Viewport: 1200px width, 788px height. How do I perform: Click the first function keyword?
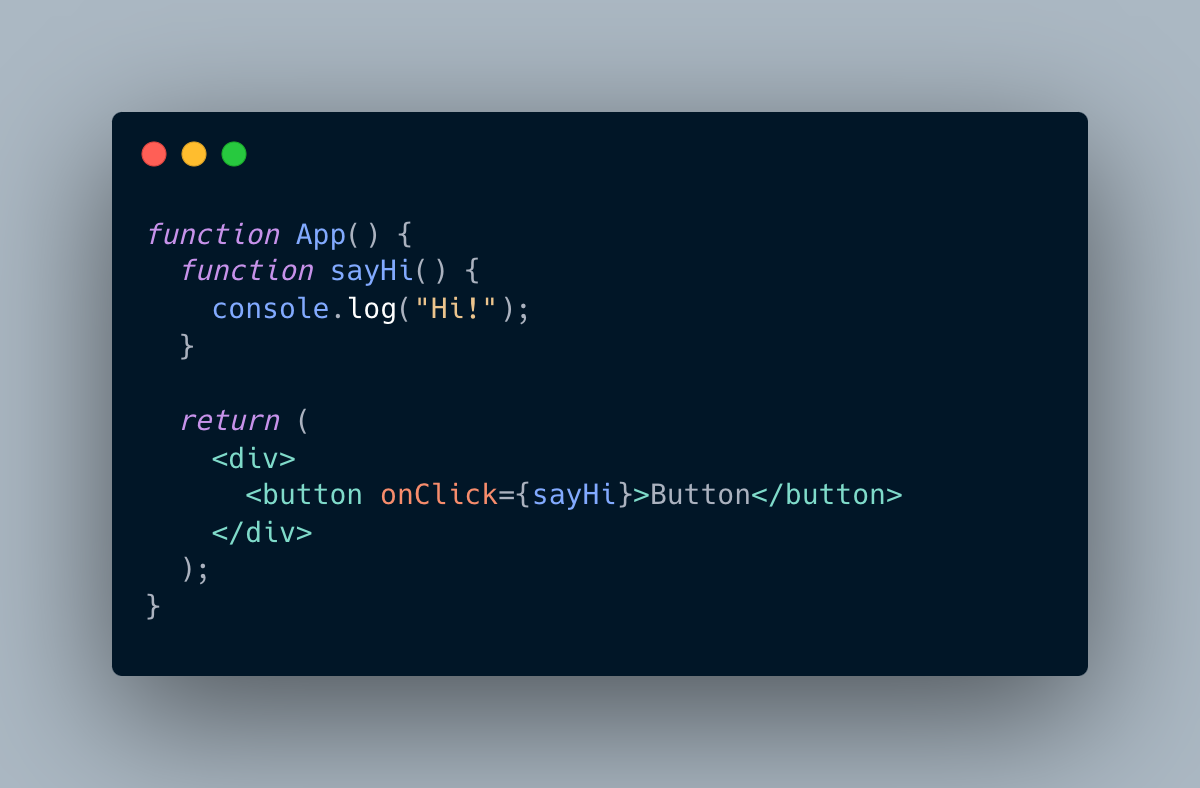click(213, 235)
